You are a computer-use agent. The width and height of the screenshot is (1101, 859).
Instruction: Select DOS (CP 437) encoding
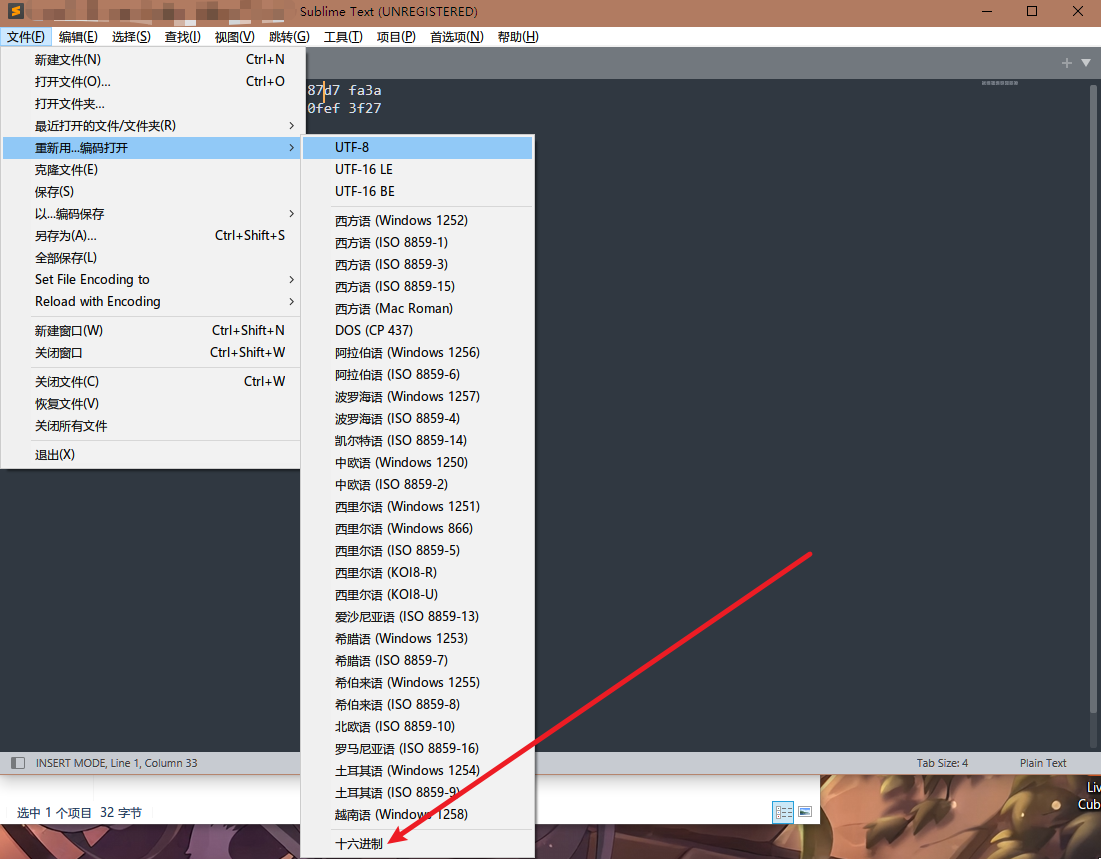pyautogui.click(x=418, y=330)
